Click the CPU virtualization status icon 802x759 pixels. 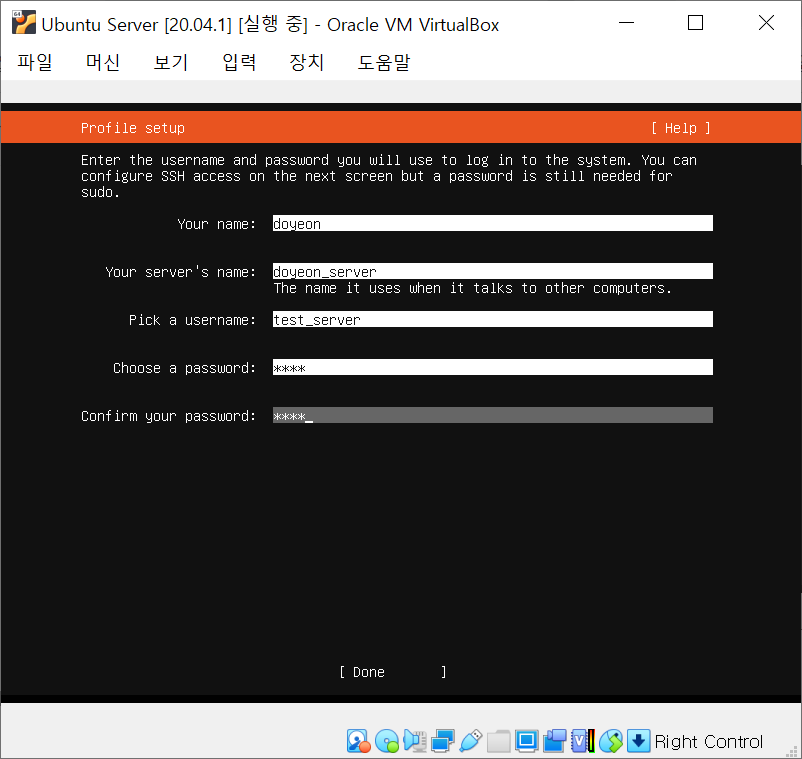point(583,741)
